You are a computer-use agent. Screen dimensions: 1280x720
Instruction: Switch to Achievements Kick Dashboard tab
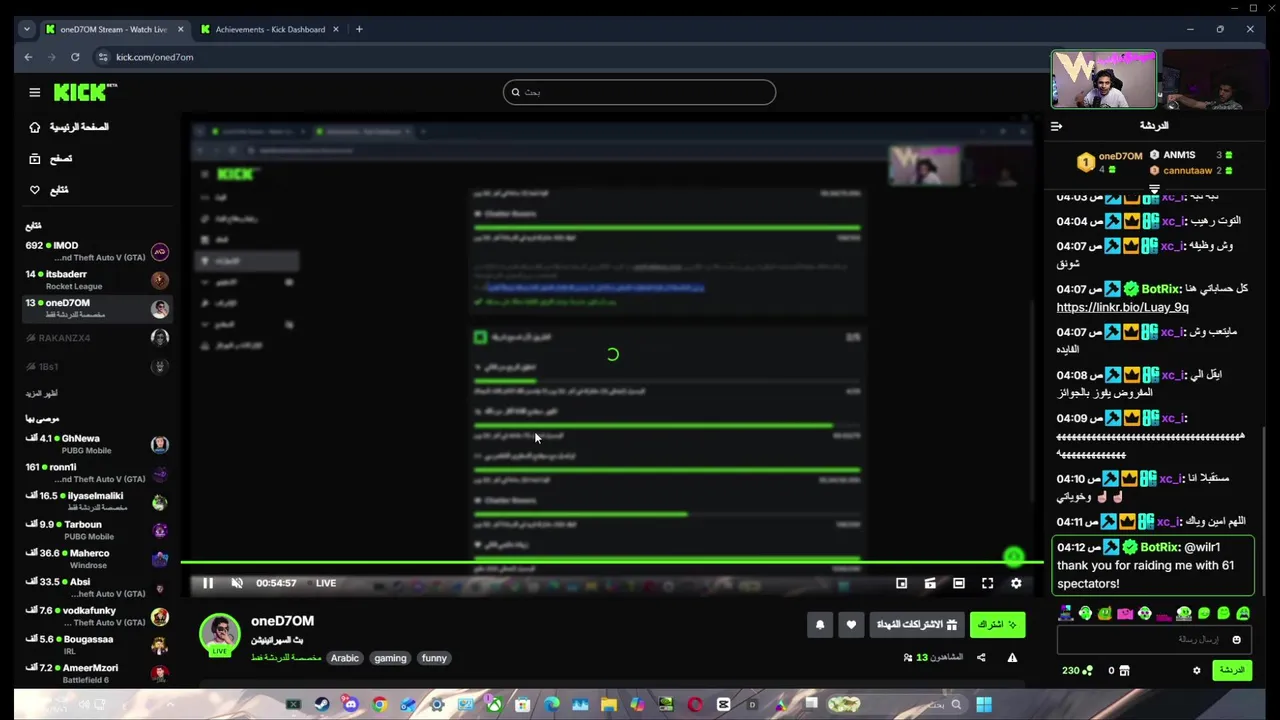click(x=269, y=29)
